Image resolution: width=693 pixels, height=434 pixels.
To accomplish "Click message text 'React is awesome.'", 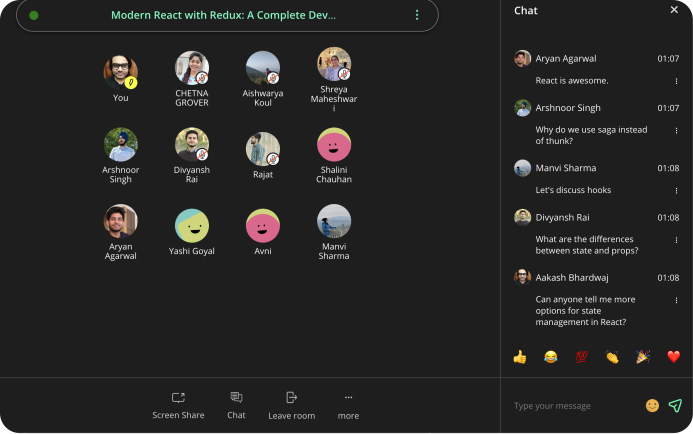I will tap(572, 80).
